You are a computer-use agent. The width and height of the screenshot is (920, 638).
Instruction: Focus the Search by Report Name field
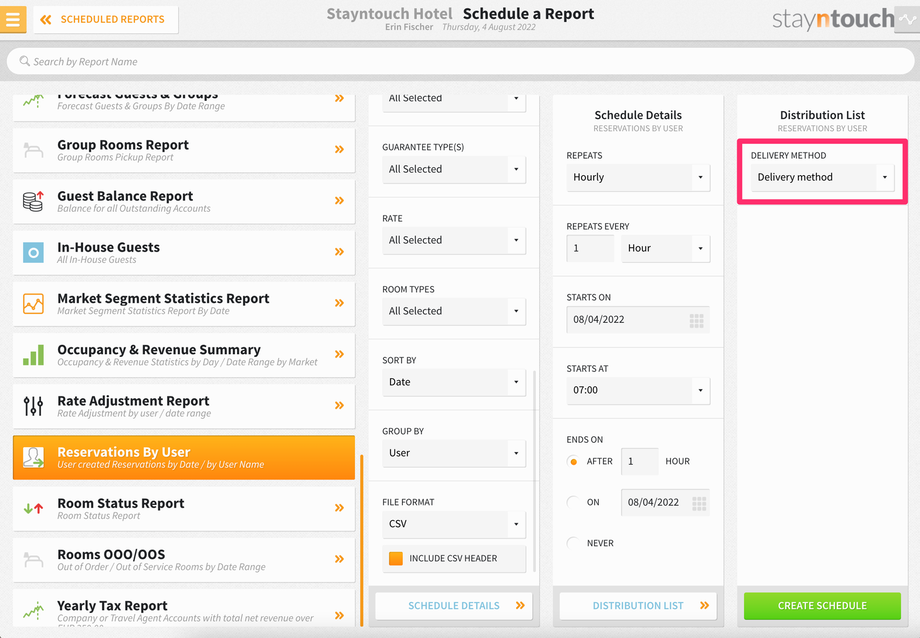click(x=460, y=61)
